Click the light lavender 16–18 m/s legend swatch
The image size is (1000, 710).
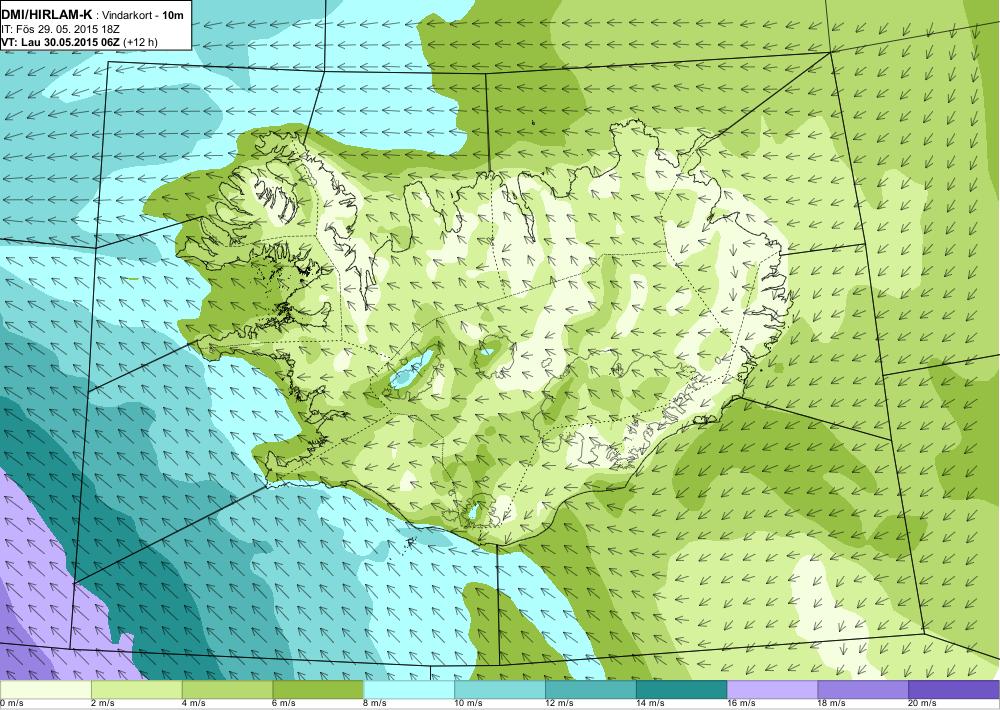click(772, 690)
